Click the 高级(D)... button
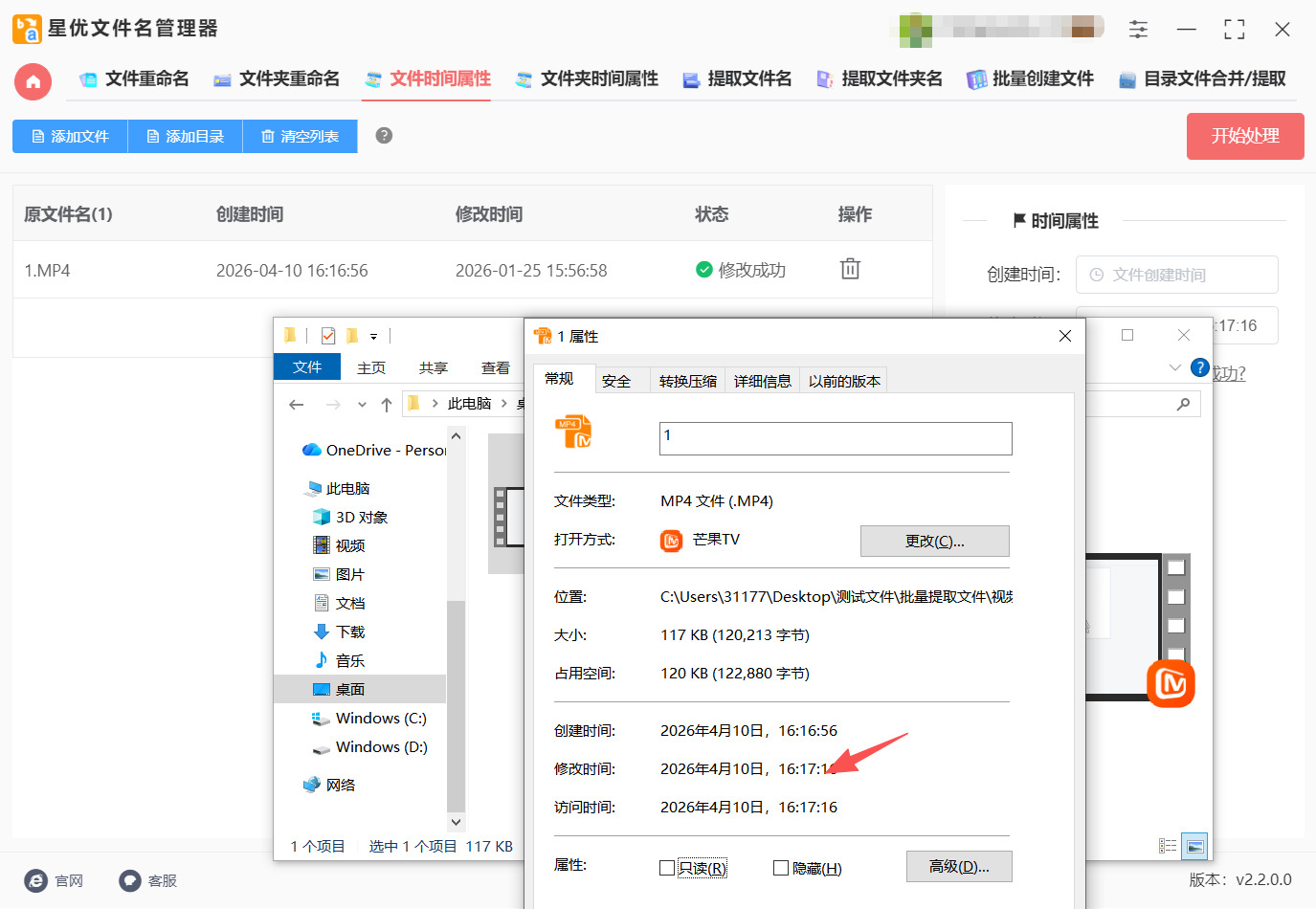Image resolution: width=1316 pixels, height=909 pixels. pos(959,866)
